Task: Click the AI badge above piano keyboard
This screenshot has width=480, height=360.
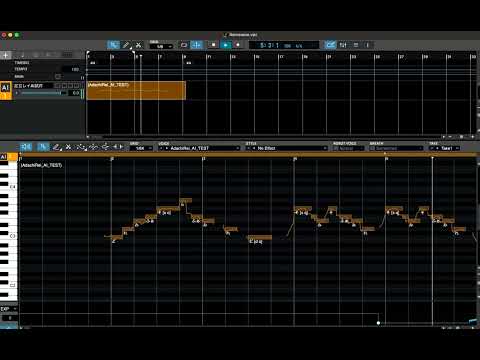Action: [4, 157]
